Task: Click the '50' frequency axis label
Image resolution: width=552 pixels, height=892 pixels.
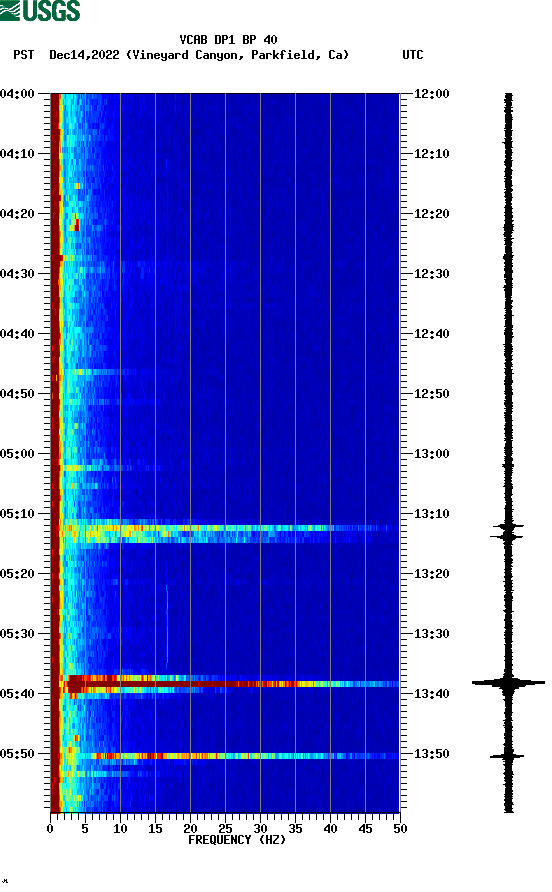Action: pyautogui.click(x=400, y=829)
